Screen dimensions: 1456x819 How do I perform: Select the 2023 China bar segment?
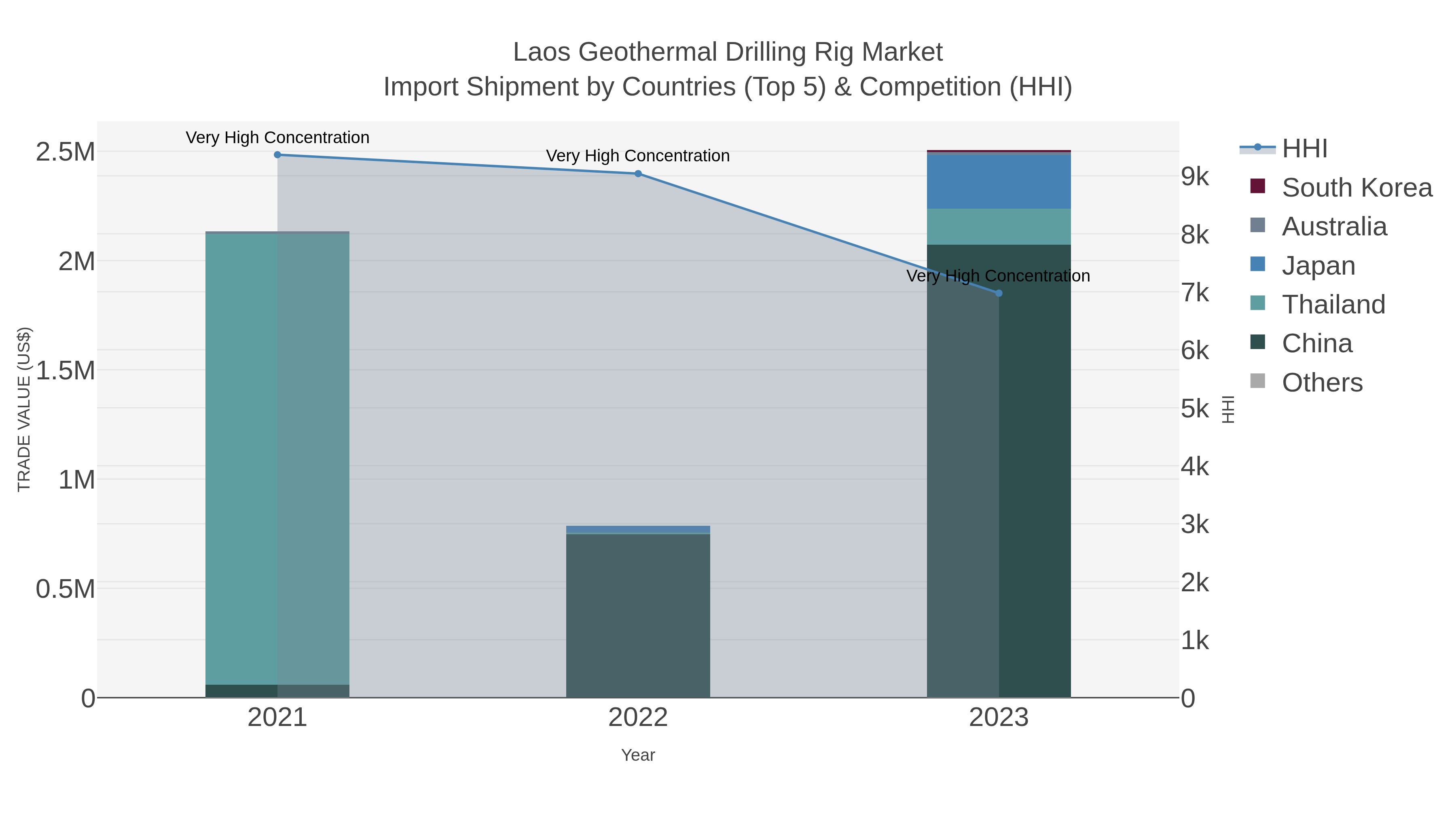[x=999, y=471]
